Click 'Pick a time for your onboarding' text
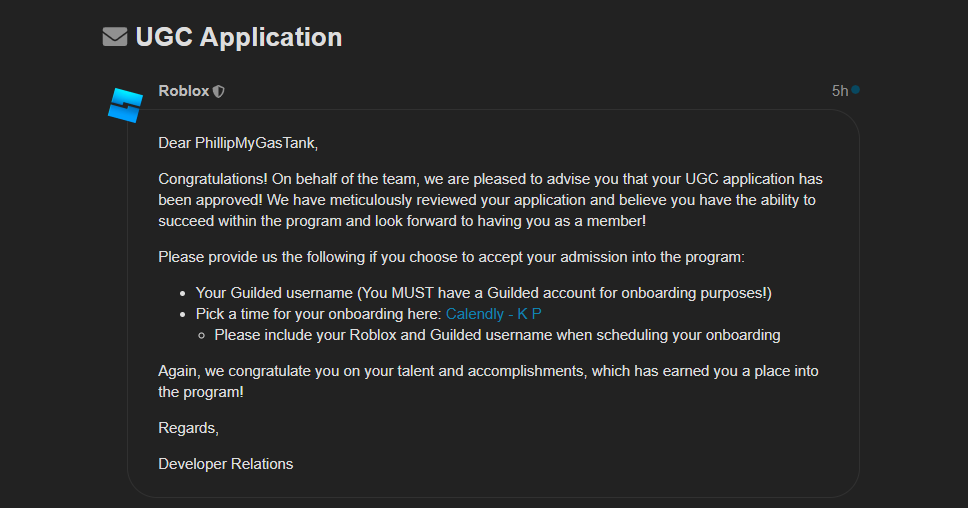 [x=318, y=314]
